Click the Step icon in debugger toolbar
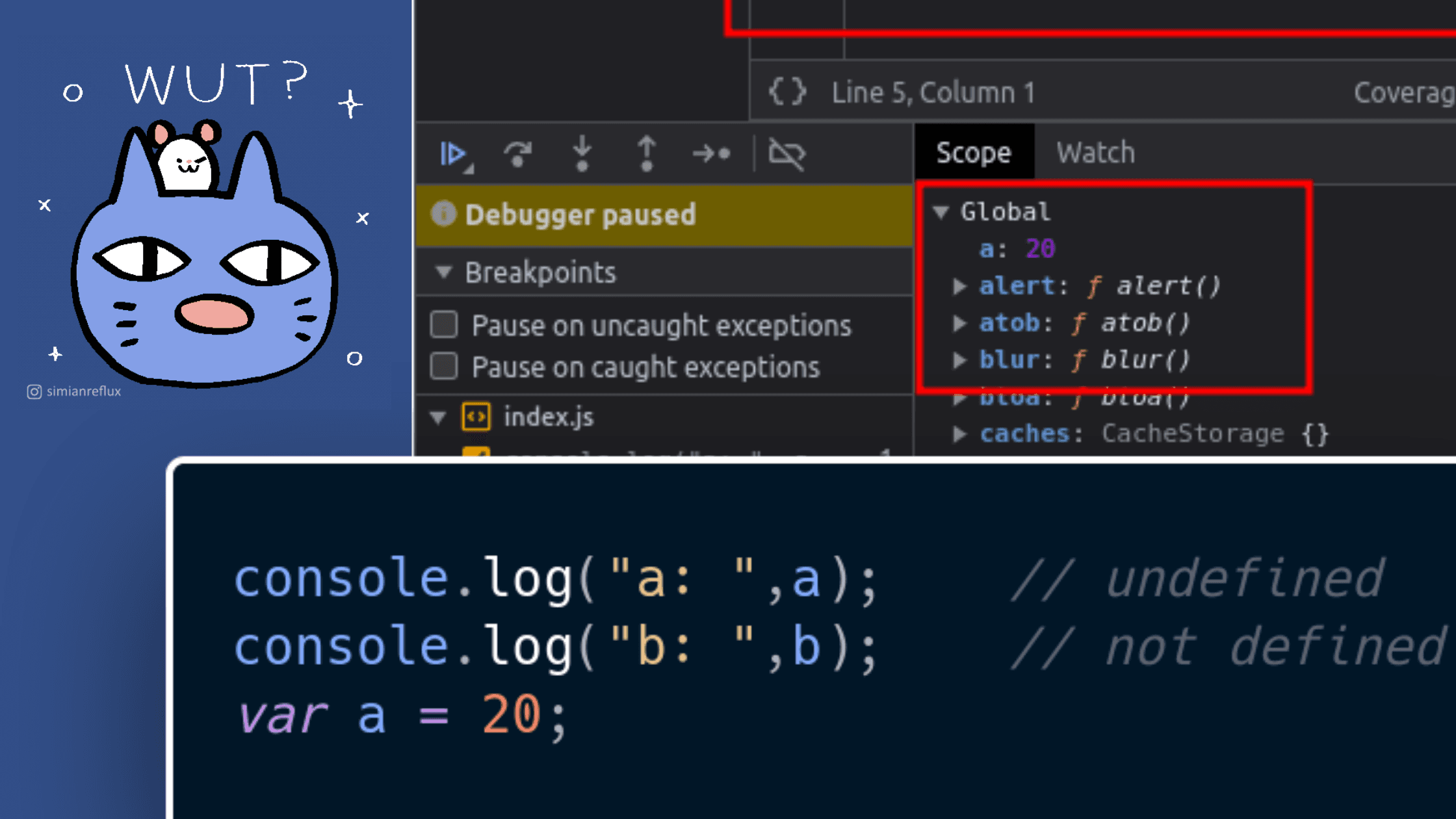This screenshot has width=1456, height=819. click(x=711, y=154)
